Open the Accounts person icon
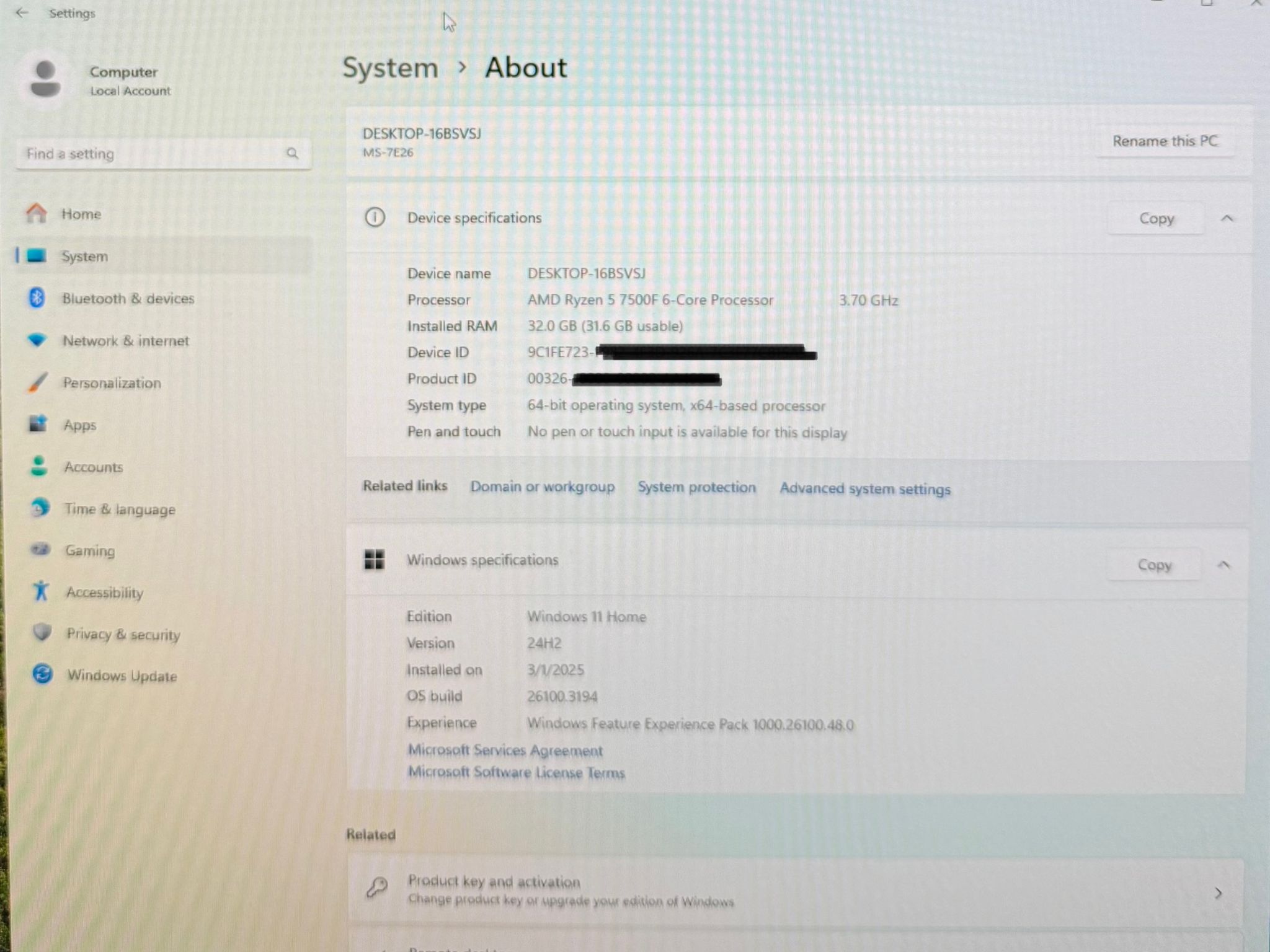Image resolution: width=1270 pixels, height=952 pixels. tap(39, 466)
